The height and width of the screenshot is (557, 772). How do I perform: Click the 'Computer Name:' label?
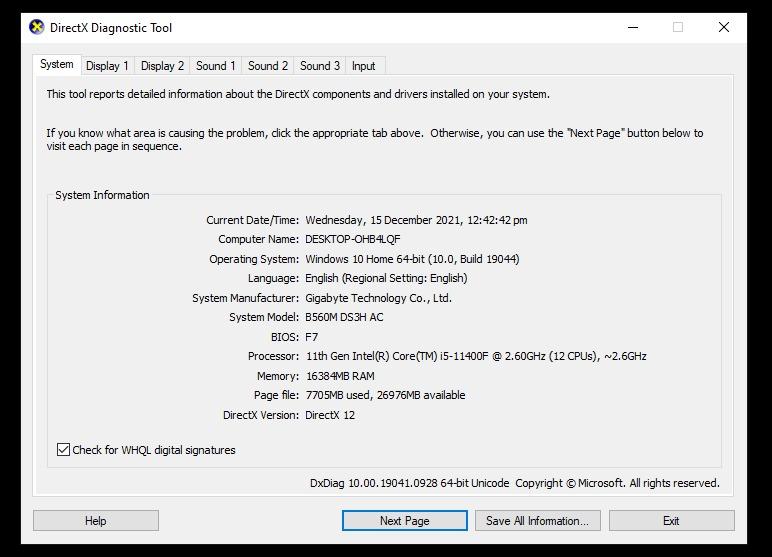[x=258, y=239]
